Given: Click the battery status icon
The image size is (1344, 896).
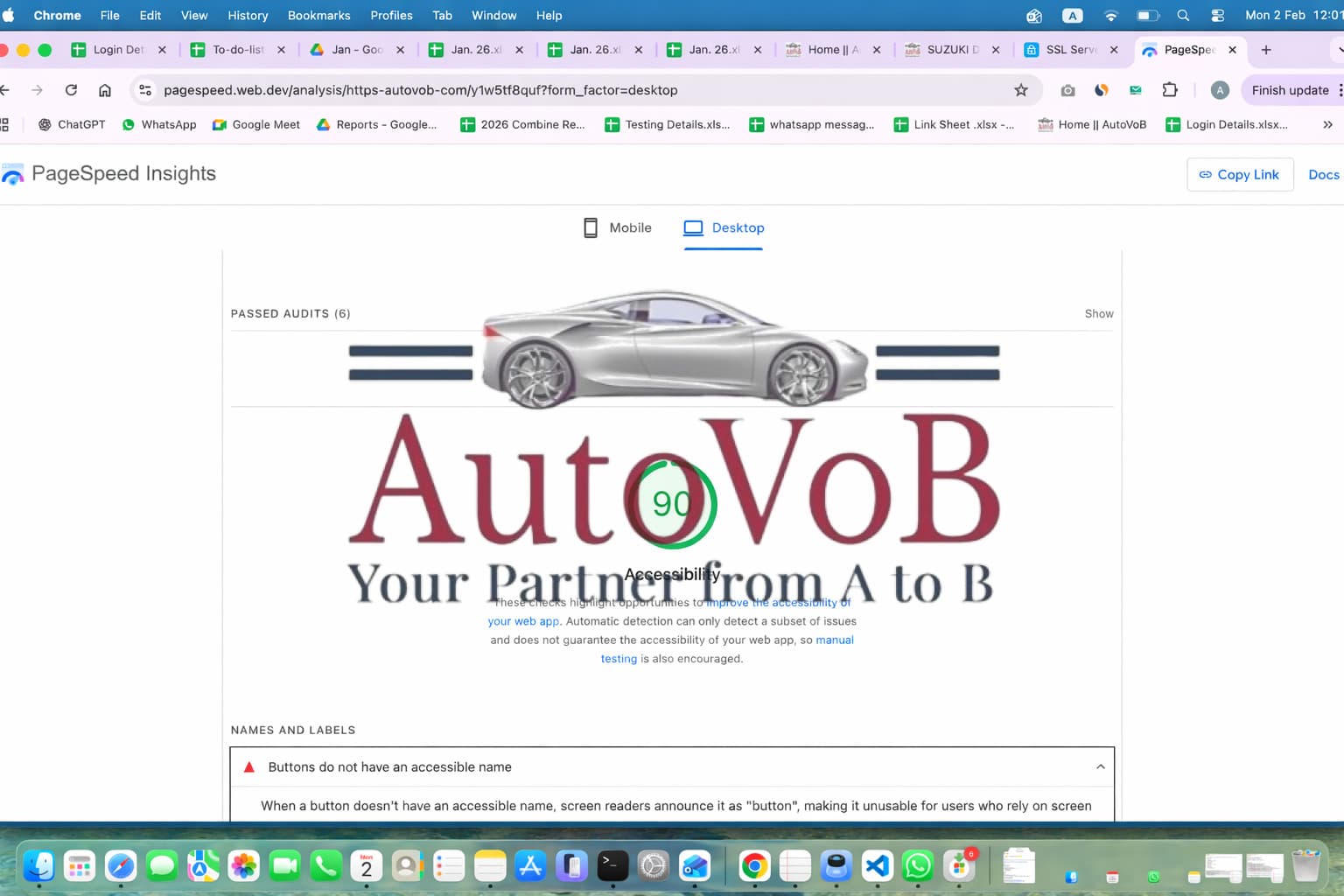Looking at the screenshot, I should click(x=1147, y=16).
